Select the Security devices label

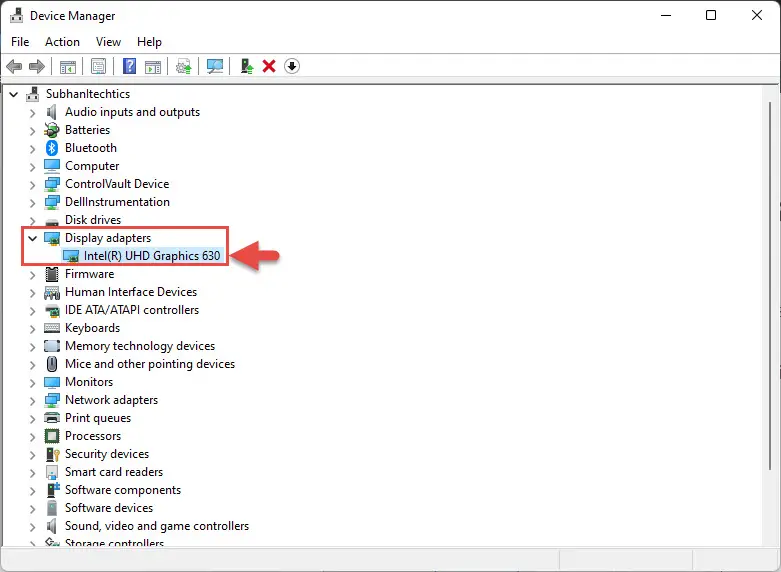pyautogui.click(x=107, y=454)
